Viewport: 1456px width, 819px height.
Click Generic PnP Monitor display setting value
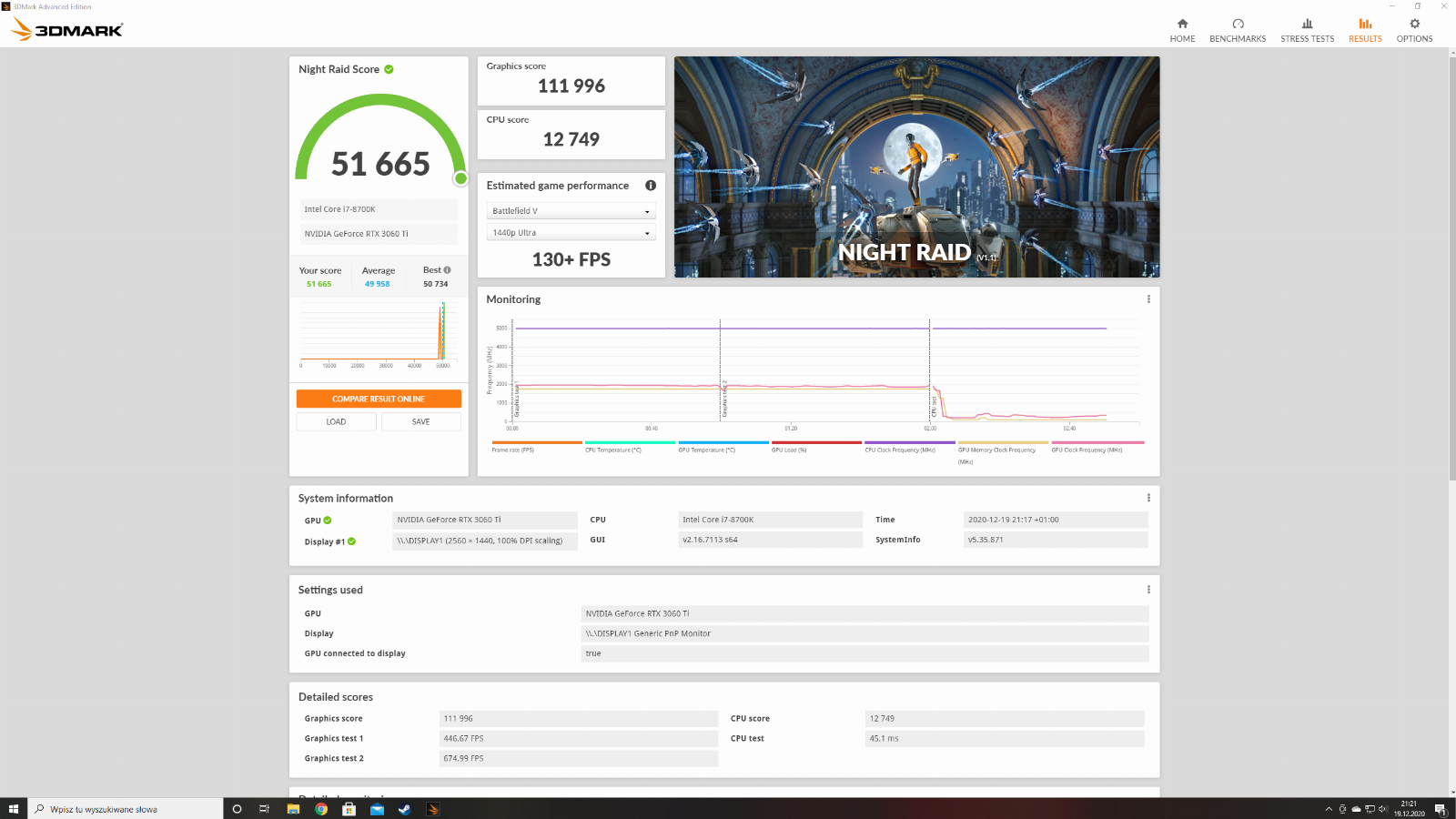pyautogui.click(x=864, y=633)
